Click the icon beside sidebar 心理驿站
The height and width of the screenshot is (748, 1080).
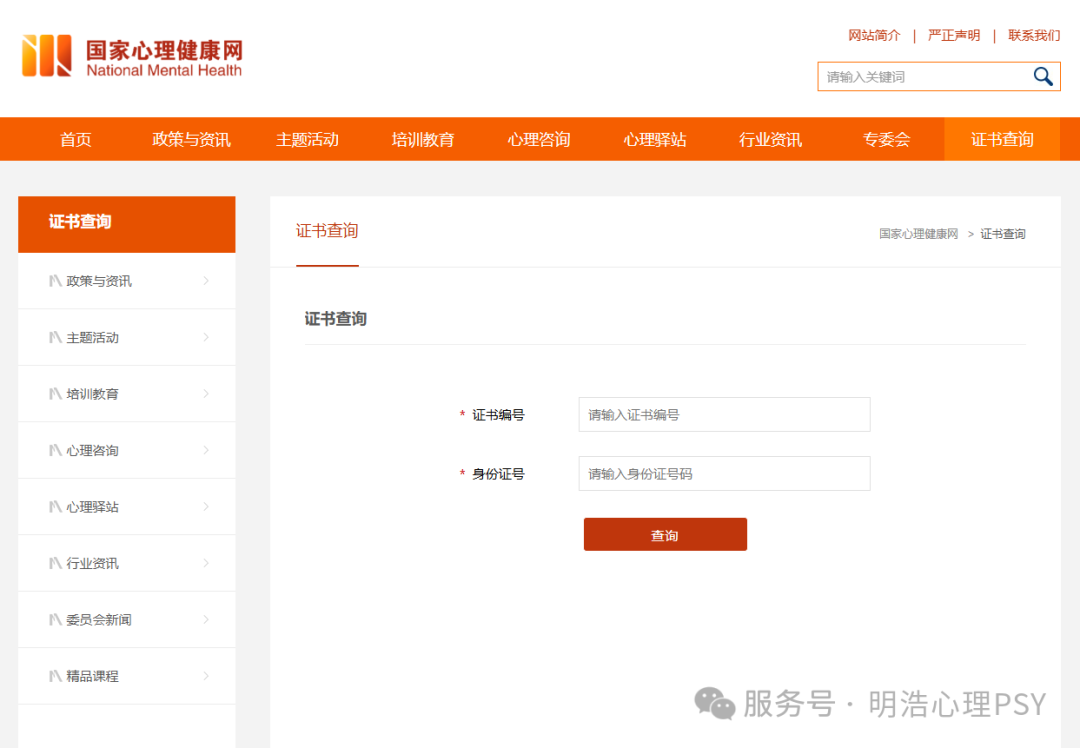[x=56, y=507]
